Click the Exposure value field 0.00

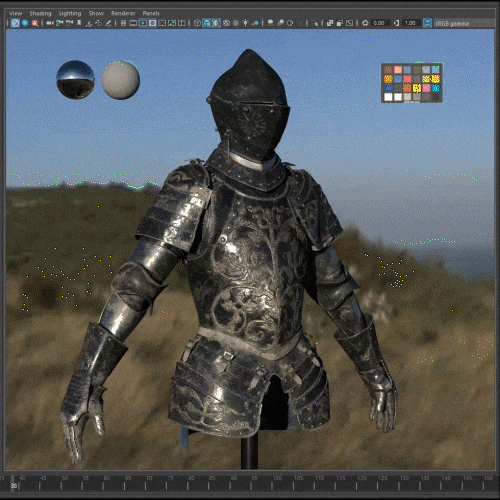point(381,23)
